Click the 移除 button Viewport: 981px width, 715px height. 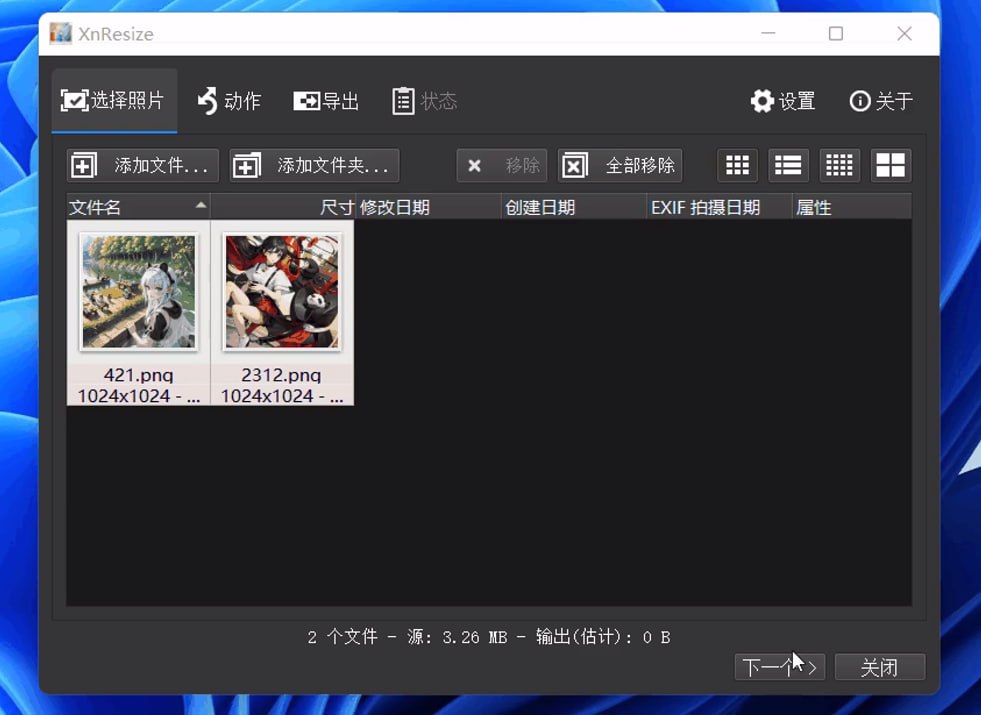[x=502, y=166]
